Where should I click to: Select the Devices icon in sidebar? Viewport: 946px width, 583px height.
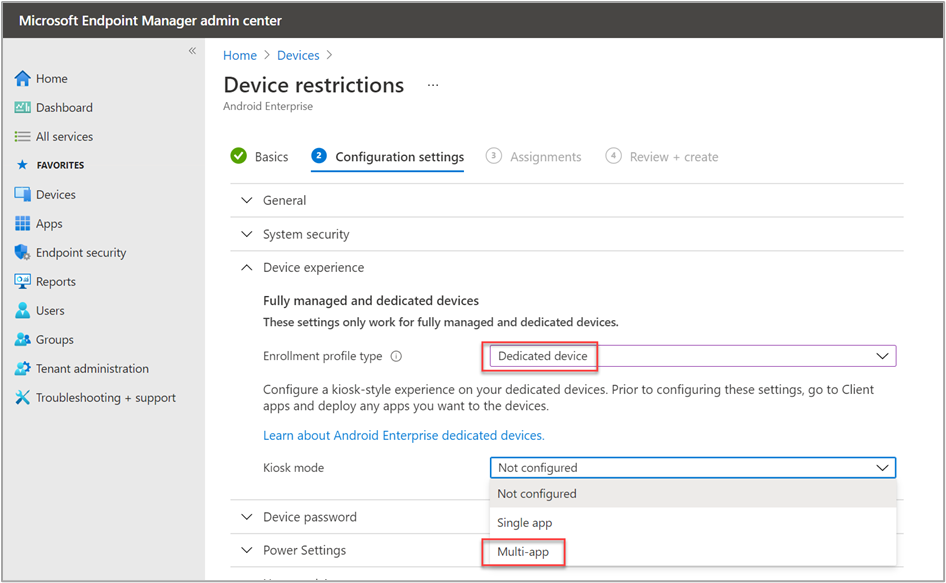coord(23,194)
